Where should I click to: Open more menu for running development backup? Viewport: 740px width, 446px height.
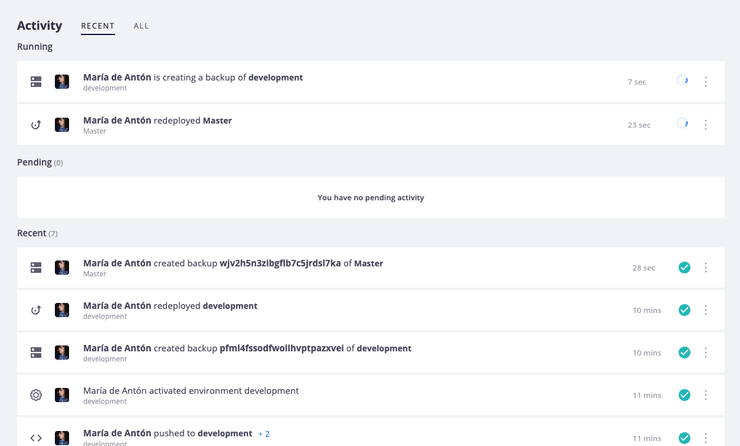coord(706,82)
